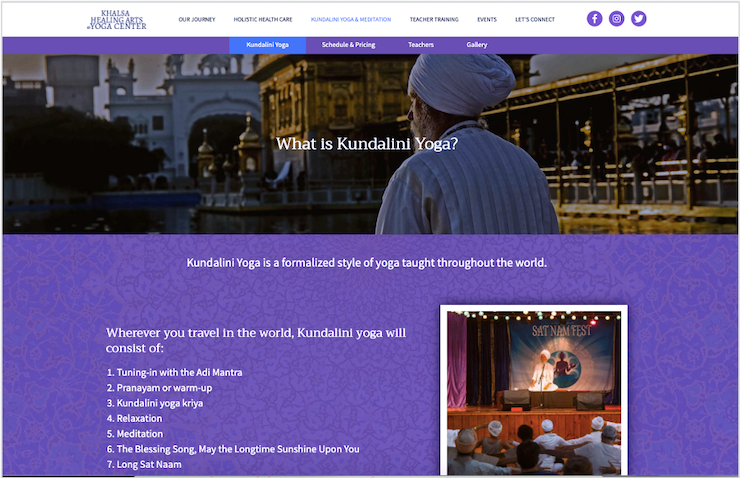This screenshot has width=740, height=478.
Task: Open the Let's Connect menu
Action: click(535, 19)
